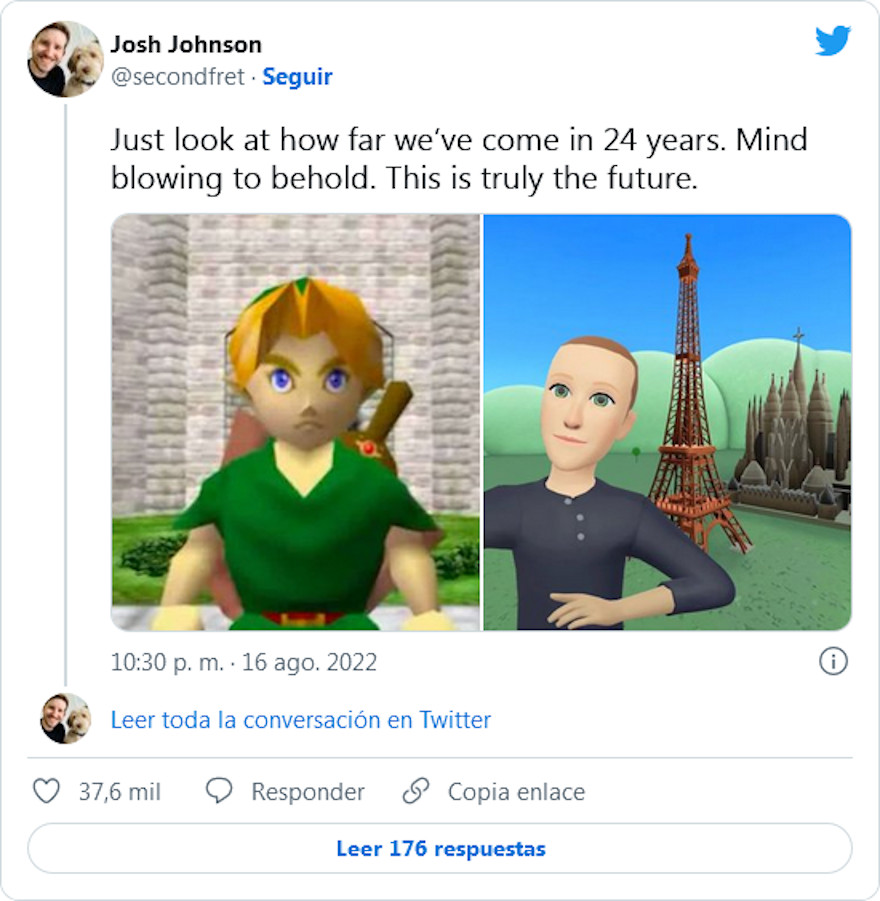The height and width of the screenshot is (901, 880).
Task: Click the reply speech bubble icon
Action: [219, 792]
